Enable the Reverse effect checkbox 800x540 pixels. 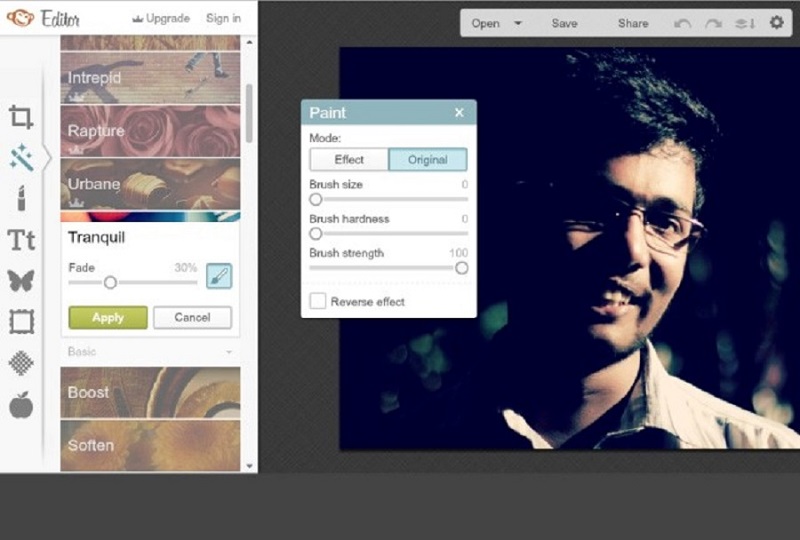point(318,301)
